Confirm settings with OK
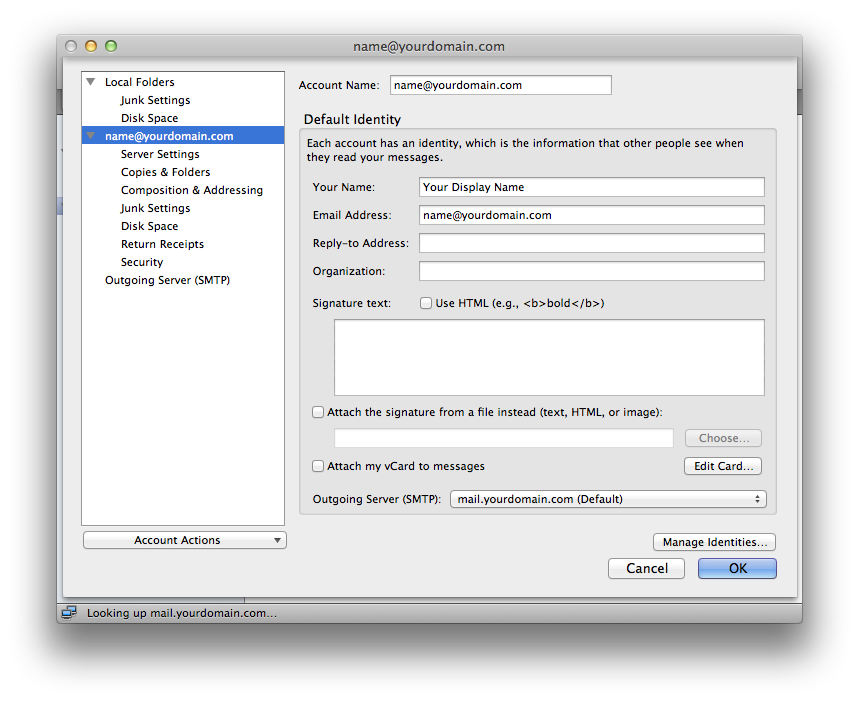859x702 pixels. click(x=737, y=568)
